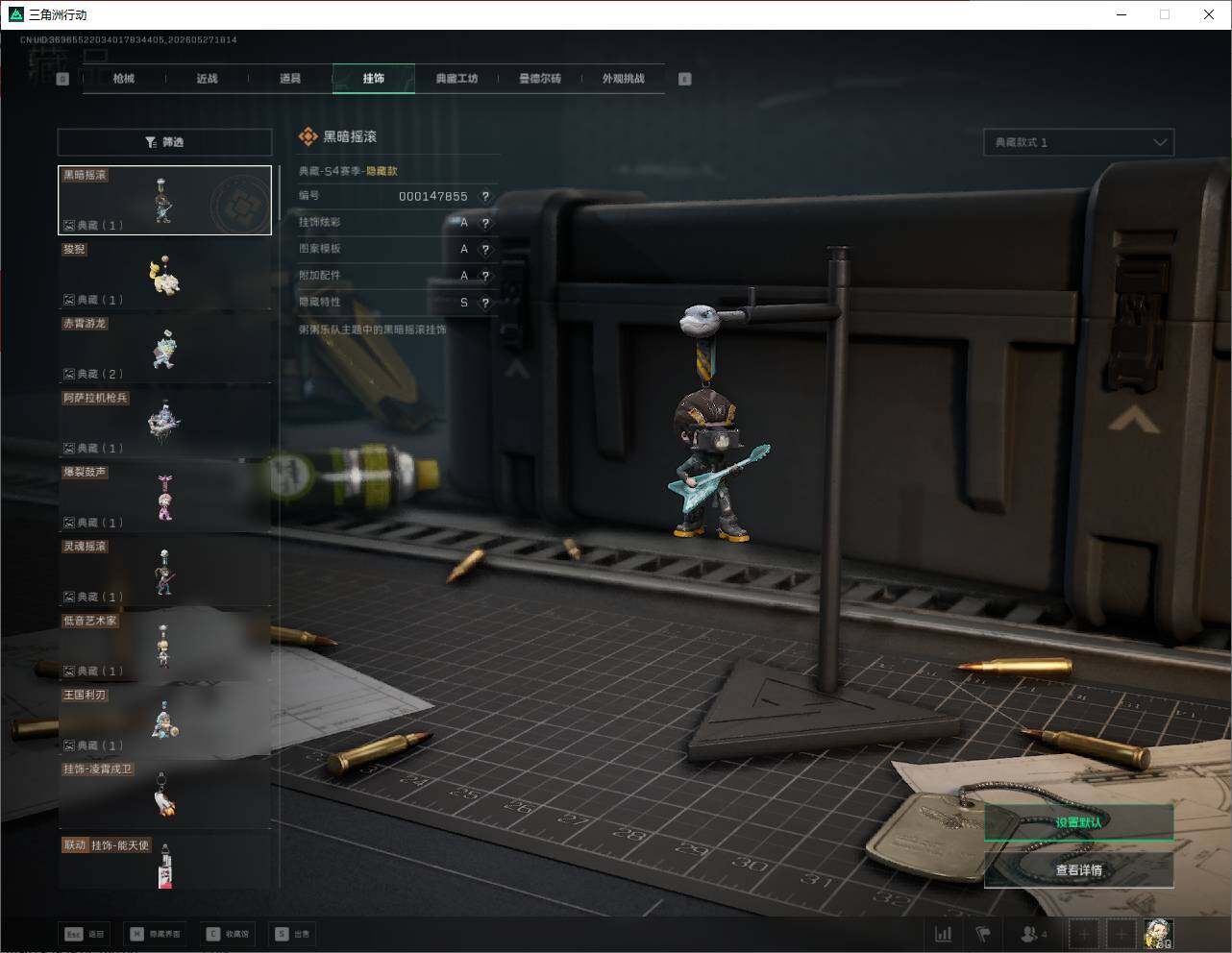Click the first add teammate plus slot
1232x953 pixels.
pyautogui.click(x=1084, y=934)
